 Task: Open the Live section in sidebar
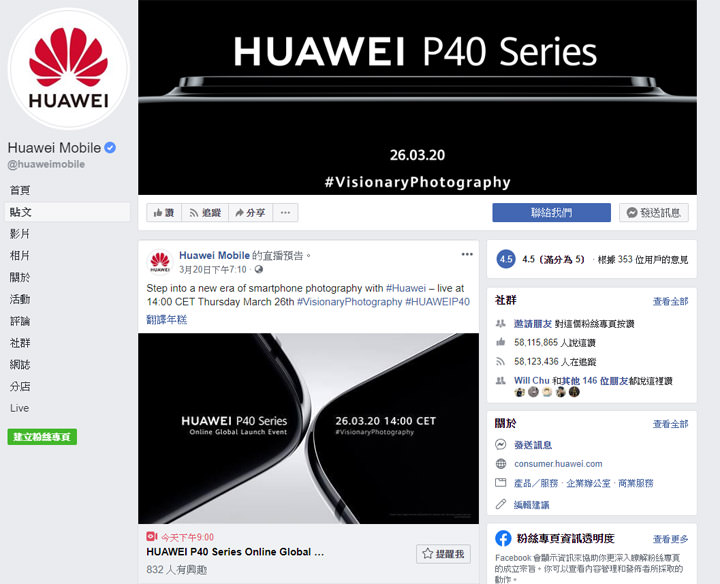click(19, 408)
